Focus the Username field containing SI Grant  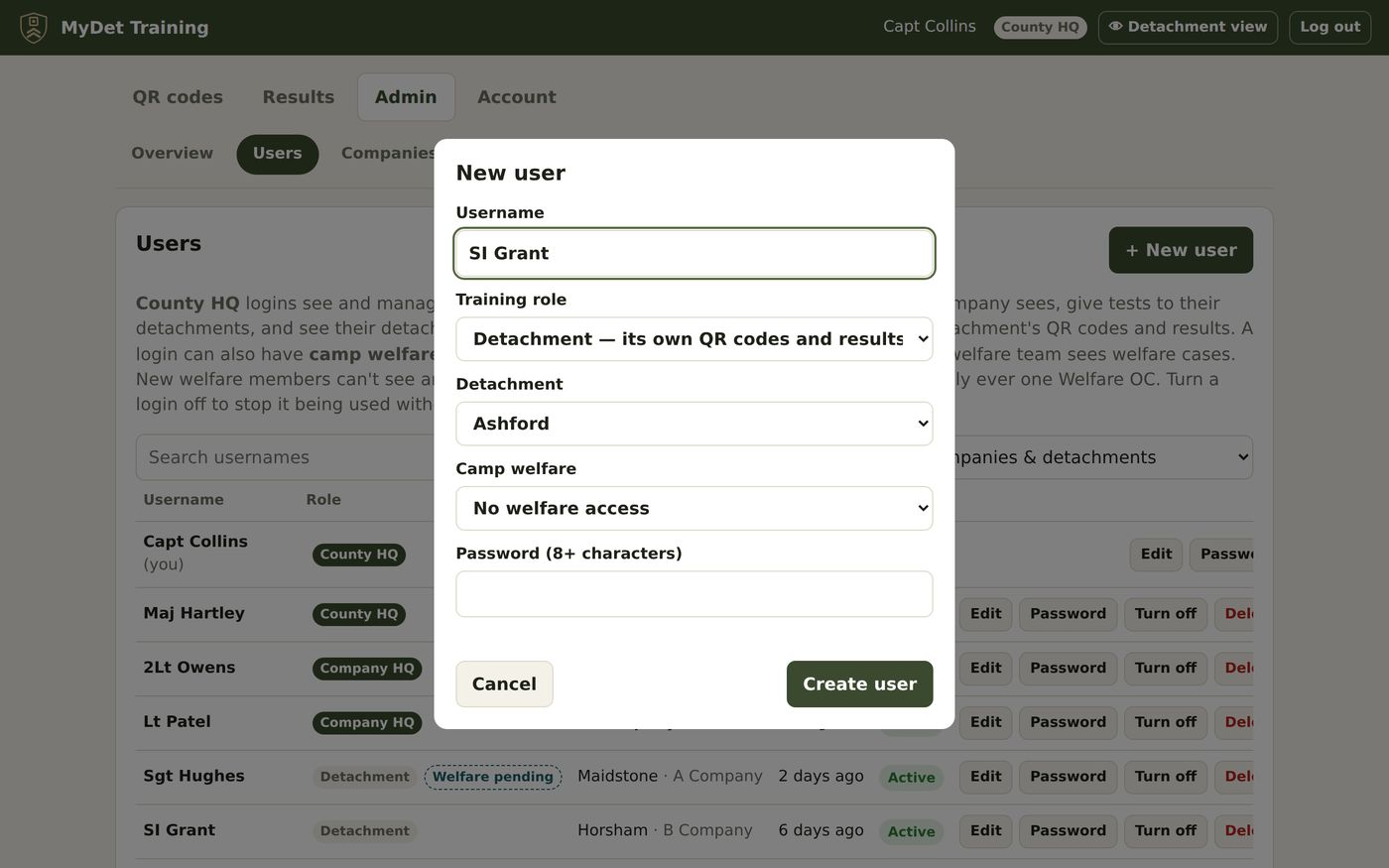click(694, 253)
